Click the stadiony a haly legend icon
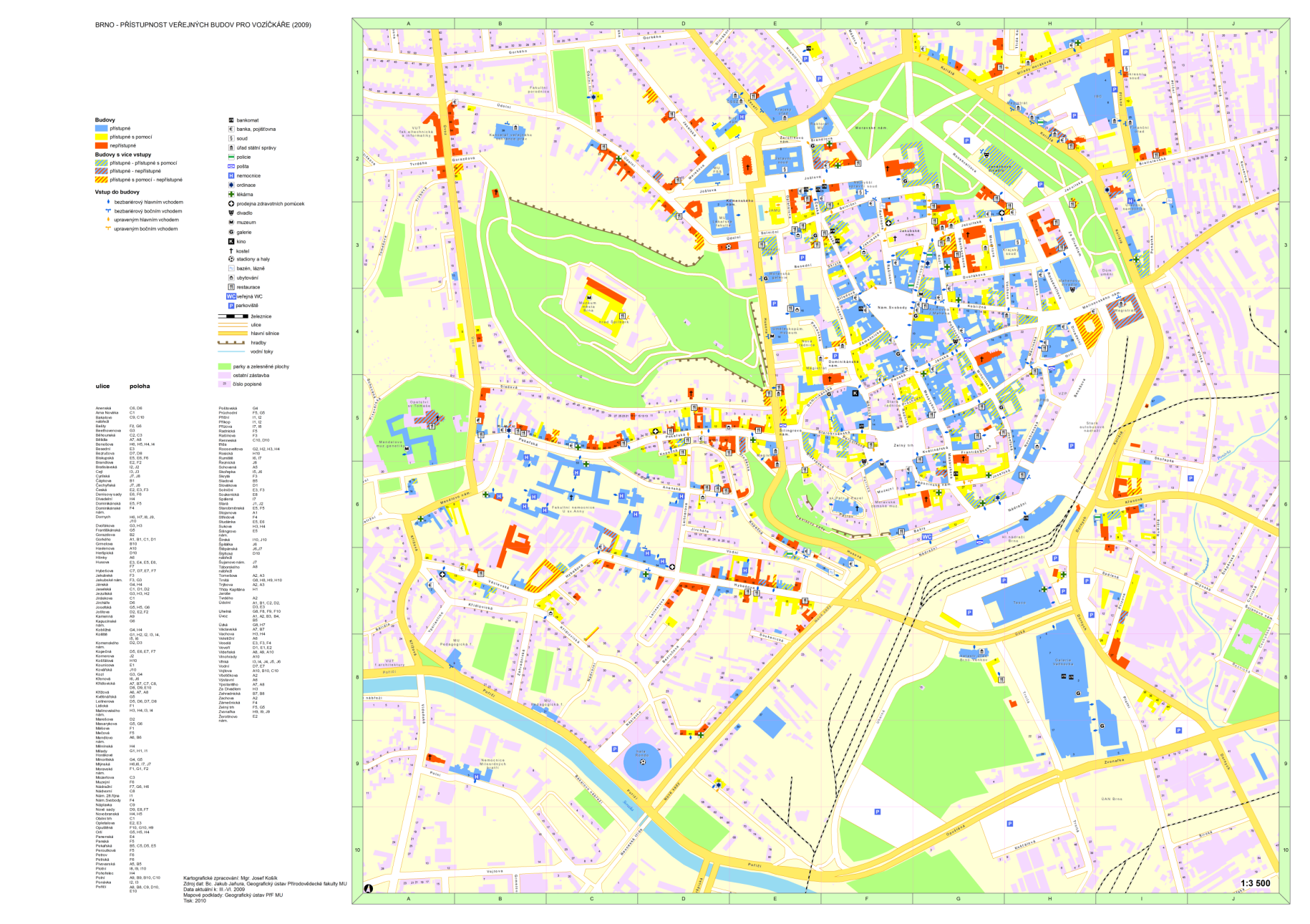 tap(231, 259)
